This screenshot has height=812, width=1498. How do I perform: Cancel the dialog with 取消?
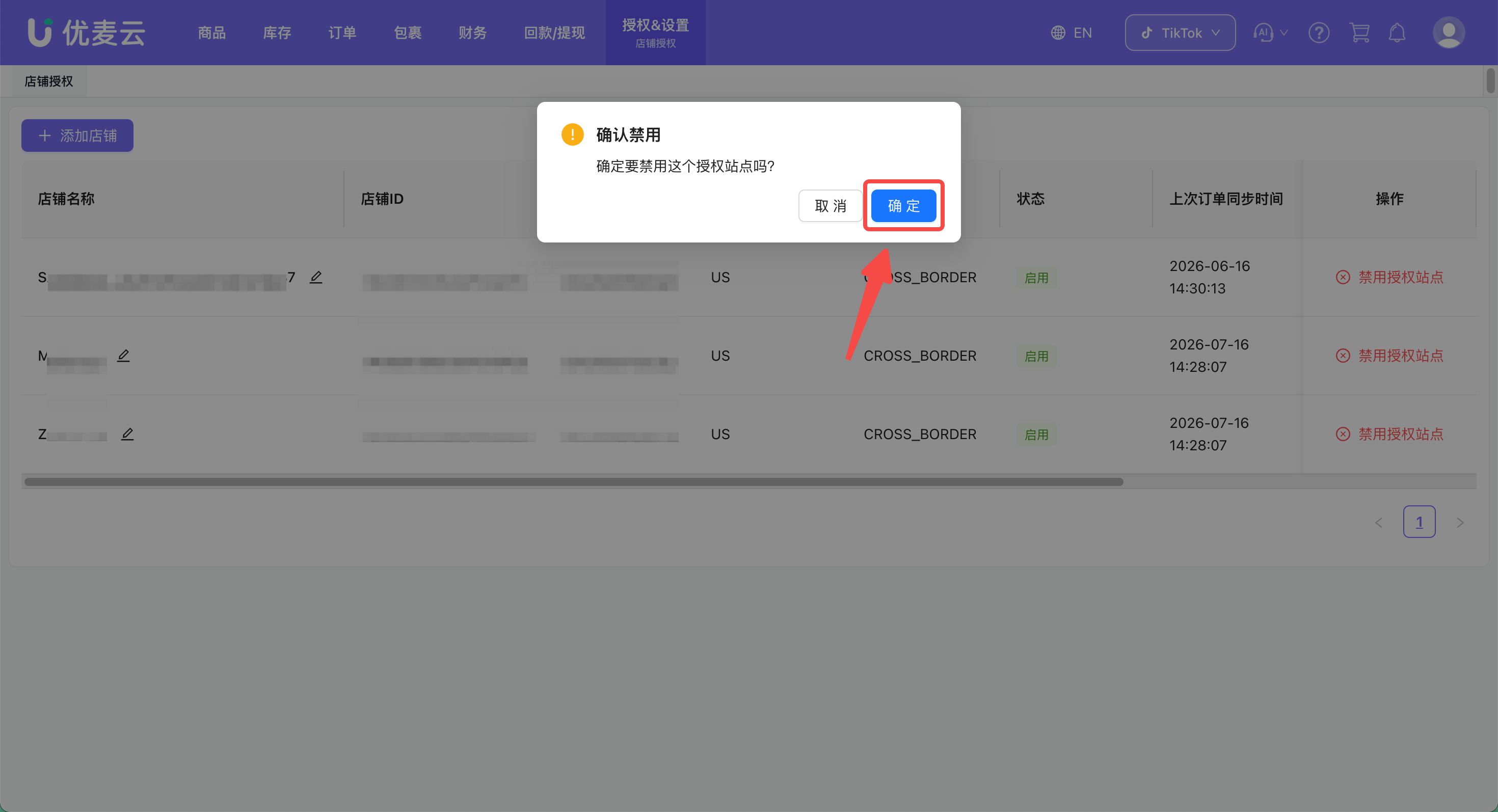click(x=830, y=206)
